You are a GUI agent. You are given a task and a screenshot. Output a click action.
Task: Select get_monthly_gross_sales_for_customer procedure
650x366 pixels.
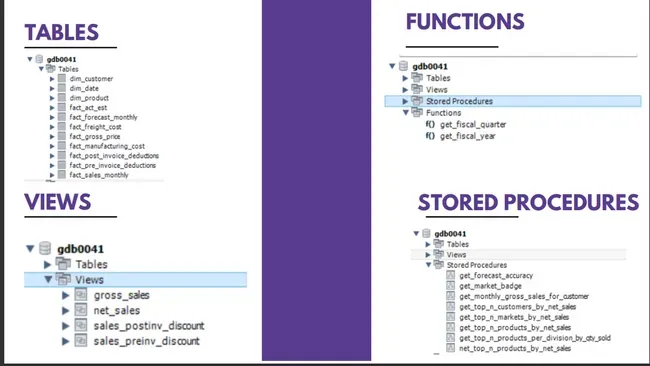tap(524, 296)
